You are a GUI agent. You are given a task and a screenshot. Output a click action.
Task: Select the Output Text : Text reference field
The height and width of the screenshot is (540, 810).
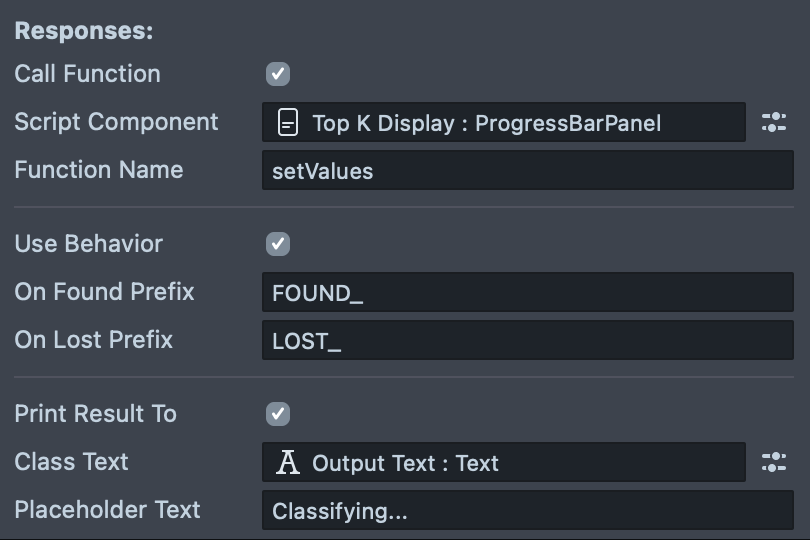coord(503,462)
